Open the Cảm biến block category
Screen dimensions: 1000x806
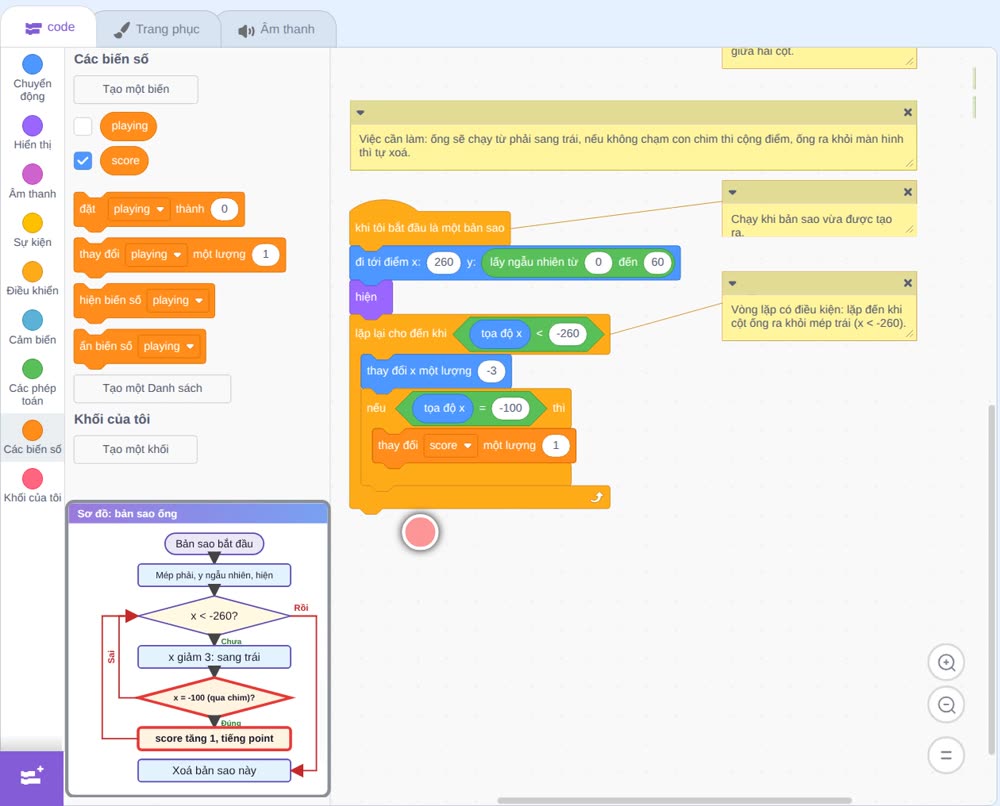click(32, 328)
